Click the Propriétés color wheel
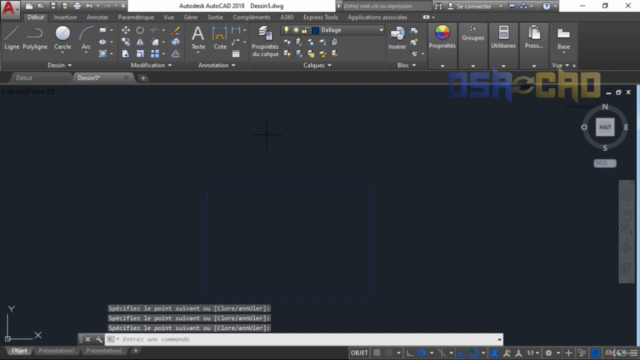 tap(442, 32)
